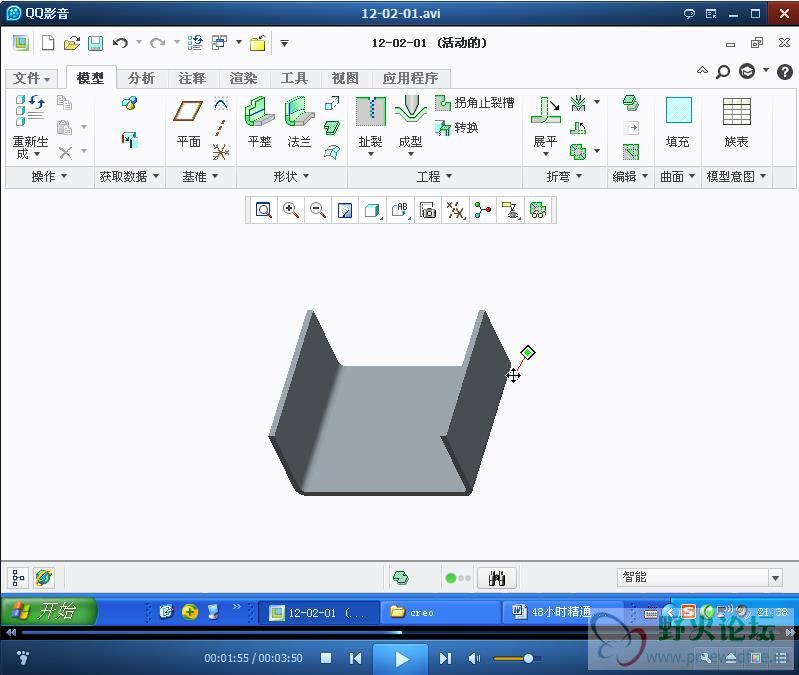Viewport: 799px width, 675px height.
Task: Open the 12-02-01 taskbar window button
Action: 319,612
